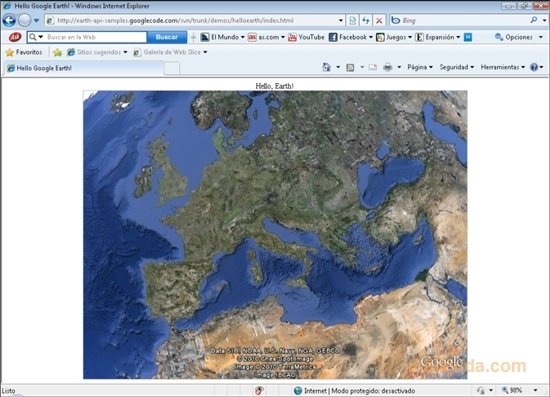550x397 pixels.
Task: Open the Favoritos button
Action: [x=24, y=52]
